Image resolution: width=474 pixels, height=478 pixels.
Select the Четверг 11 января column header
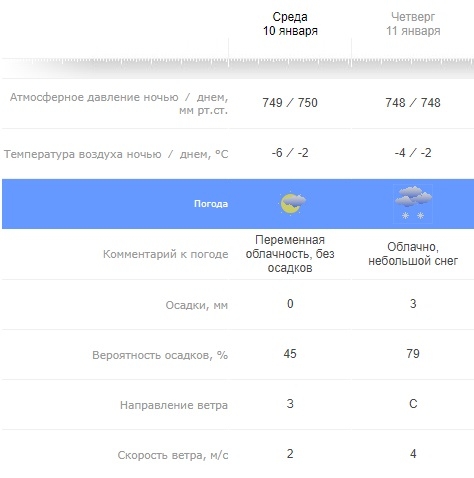click(x=413, y=24)
